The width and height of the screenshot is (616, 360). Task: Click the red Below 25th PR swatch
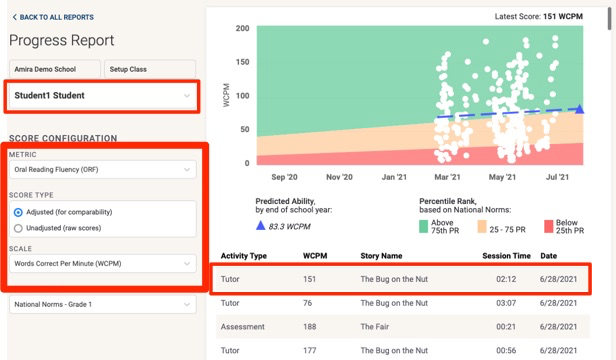pos(548,226)
